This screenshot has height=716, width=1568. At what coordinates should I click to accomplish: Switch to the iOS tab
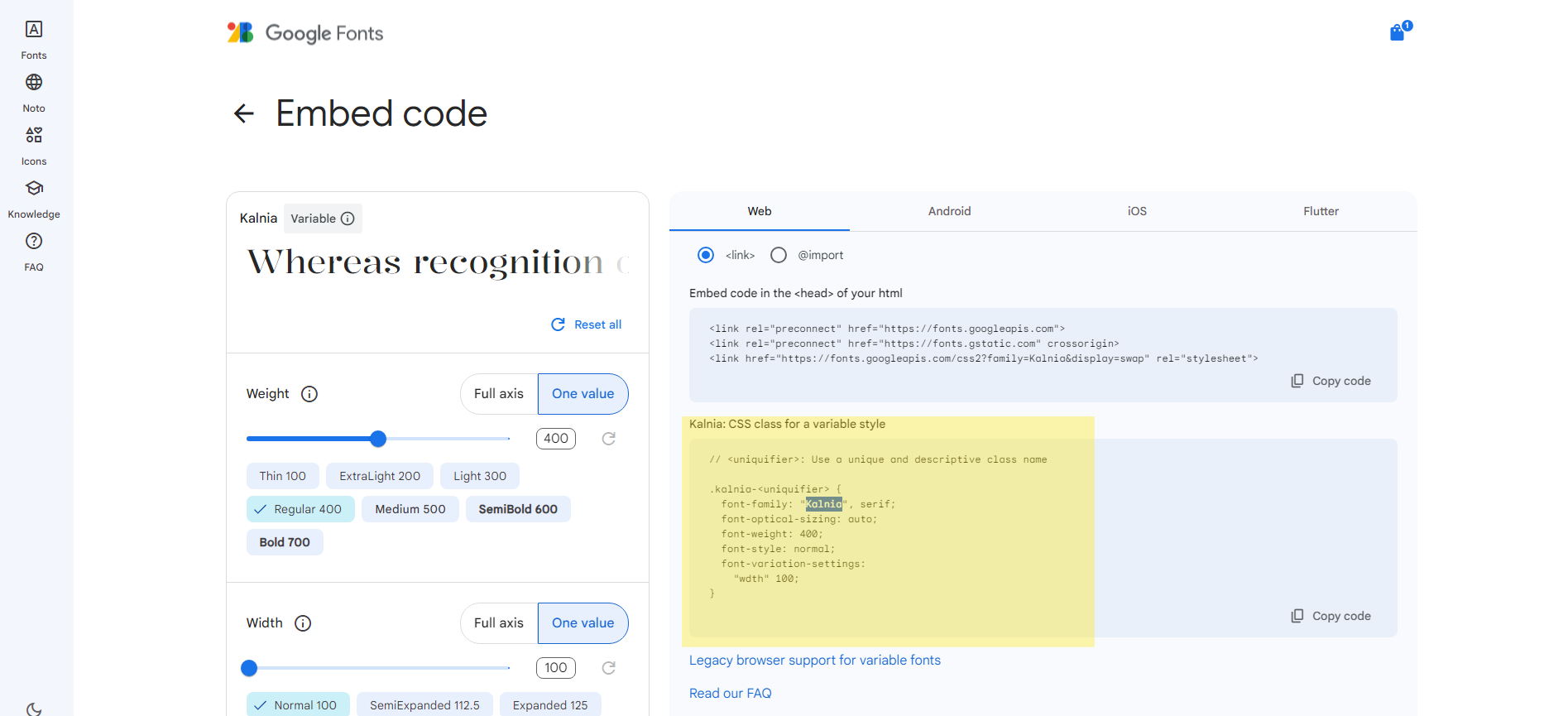(x=1137, y=211)
